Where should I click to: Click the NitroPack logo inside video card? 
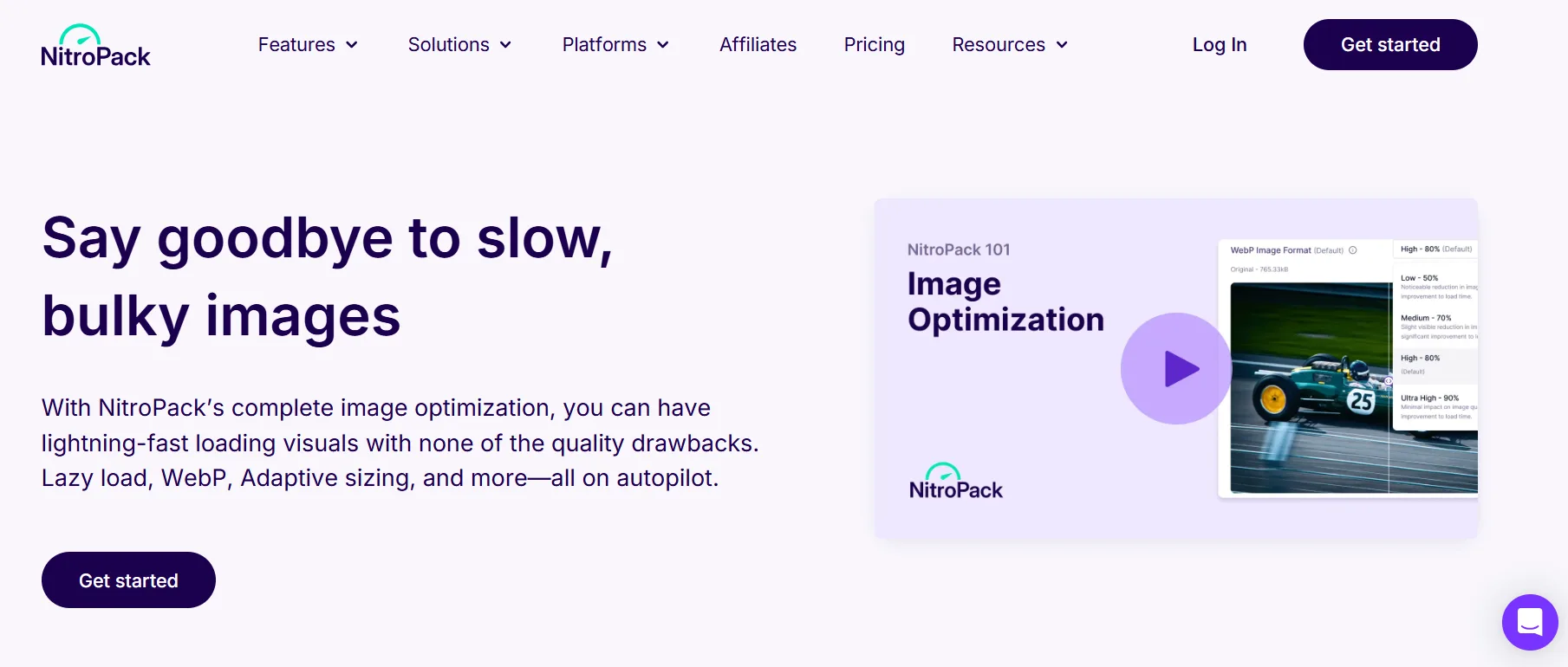[955, 482]
